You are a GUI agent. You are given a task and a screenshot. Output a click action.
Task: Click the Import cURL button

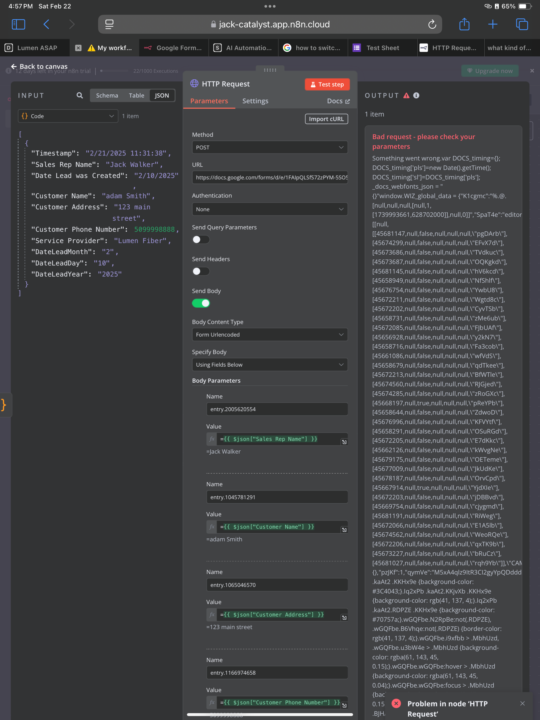(x=326, y=119)
